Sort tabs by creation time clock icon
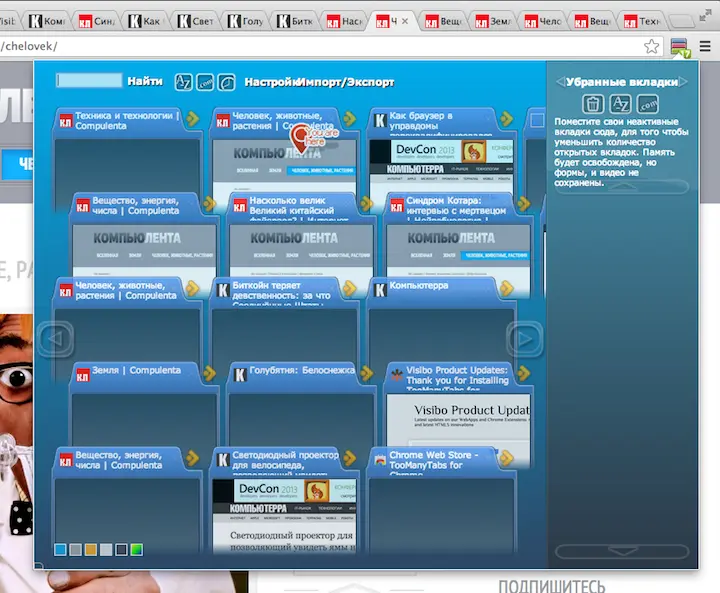 coord(226,82)
